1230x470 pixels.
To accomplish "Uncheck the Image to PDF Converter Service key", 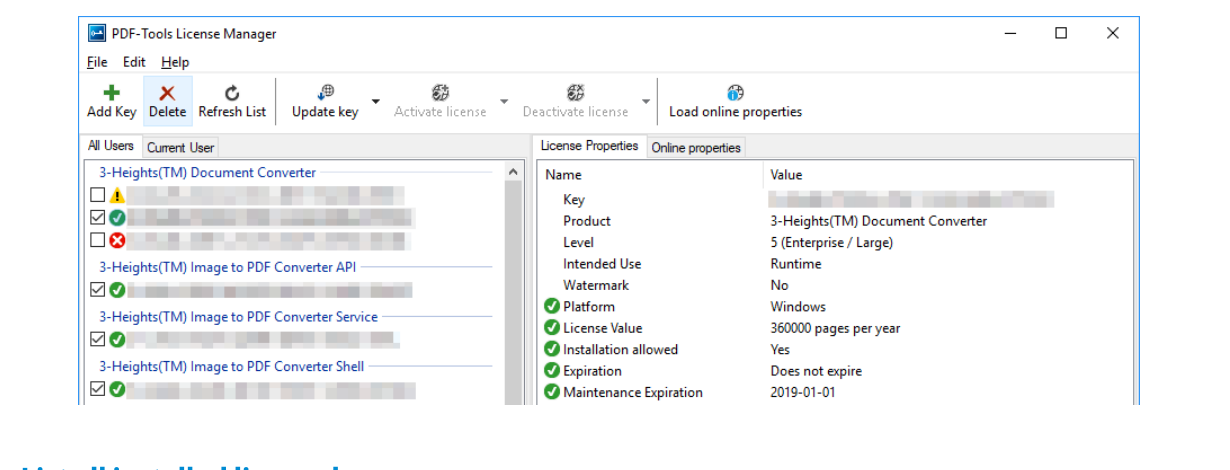I will coord(97,339).
